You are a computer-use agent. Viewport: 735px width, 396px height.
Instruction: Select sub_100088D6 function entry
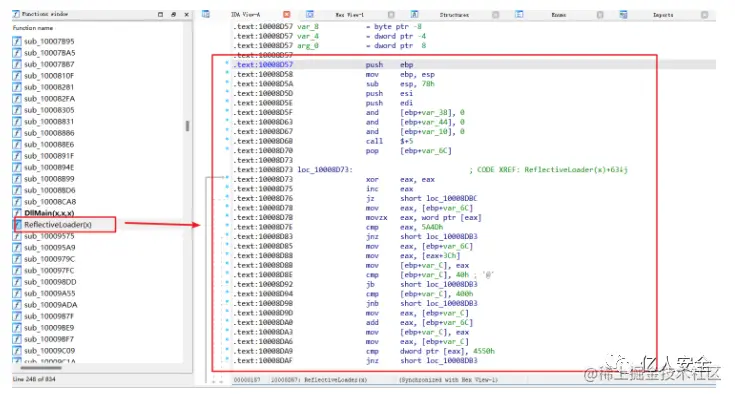(49, 190)
